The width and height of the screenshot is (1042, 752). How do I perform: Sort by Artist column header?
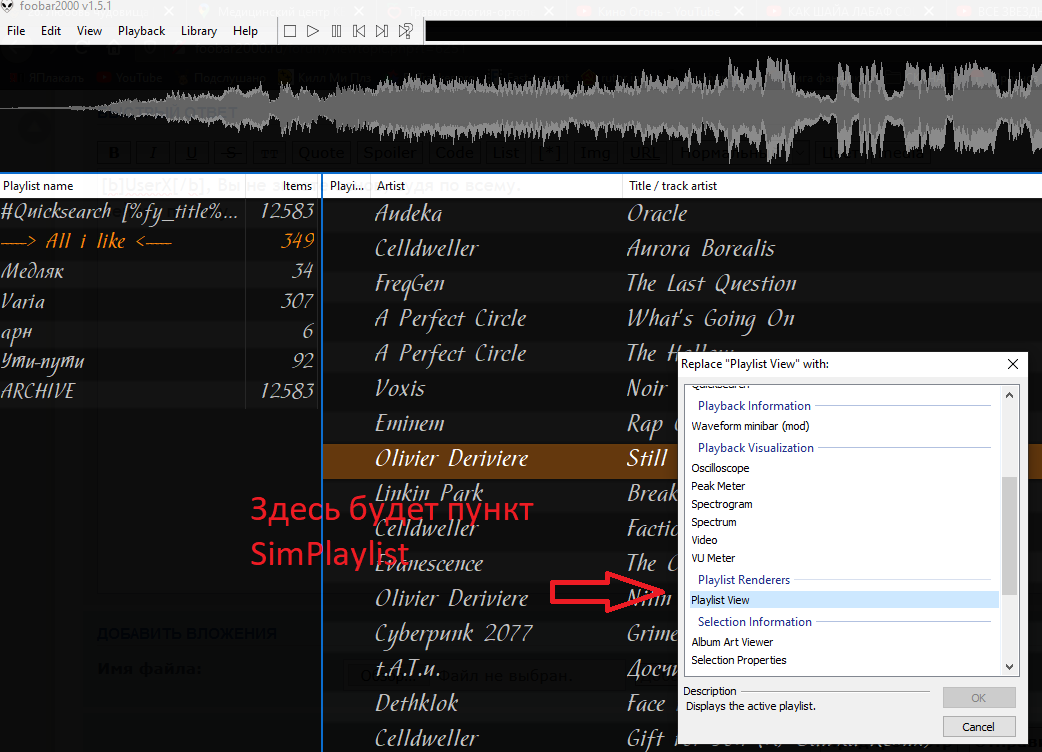click(x=495, y=186)
